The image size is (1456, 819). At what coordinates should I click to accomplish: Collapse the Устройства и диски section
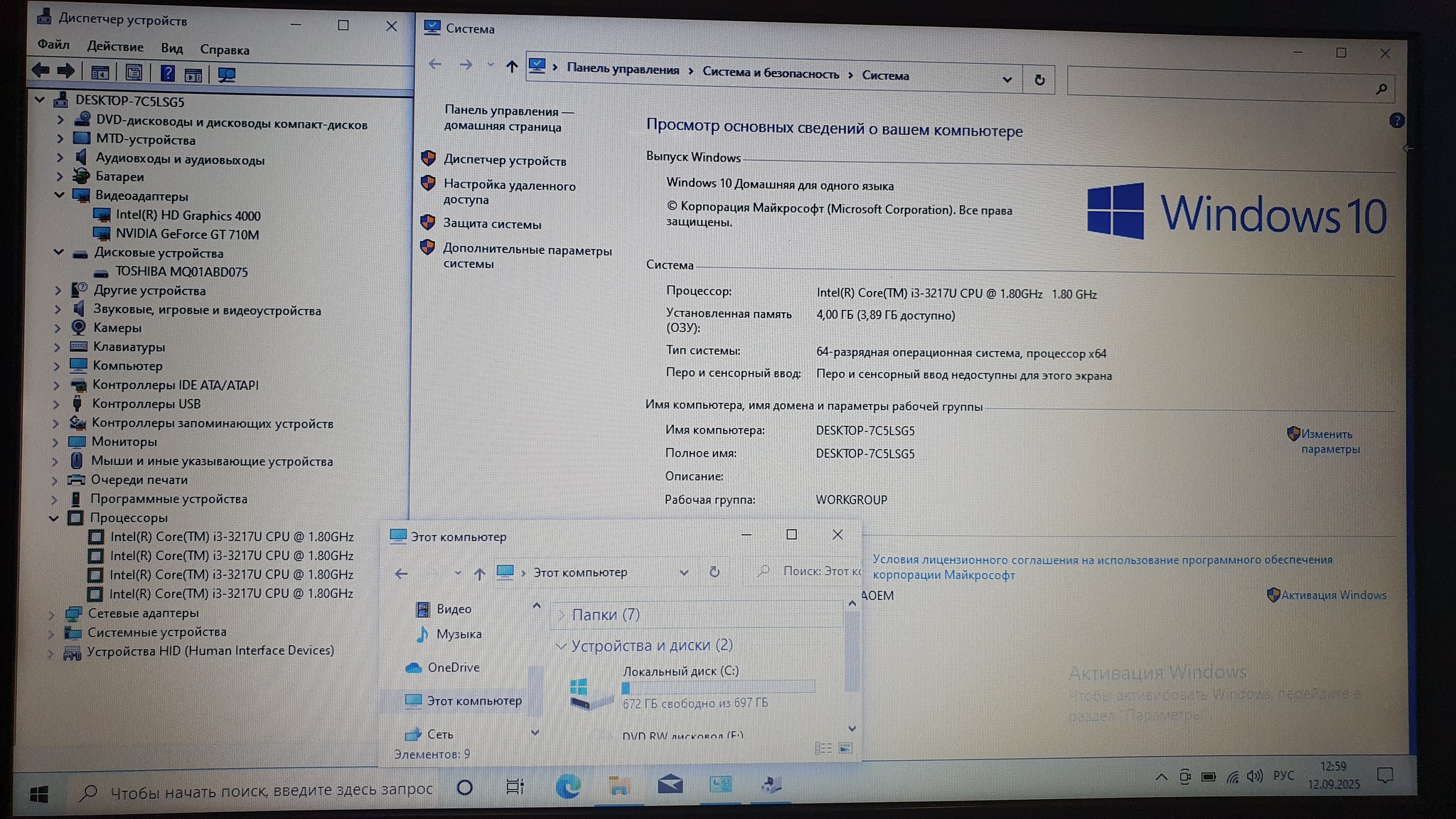tap(561, 646)
